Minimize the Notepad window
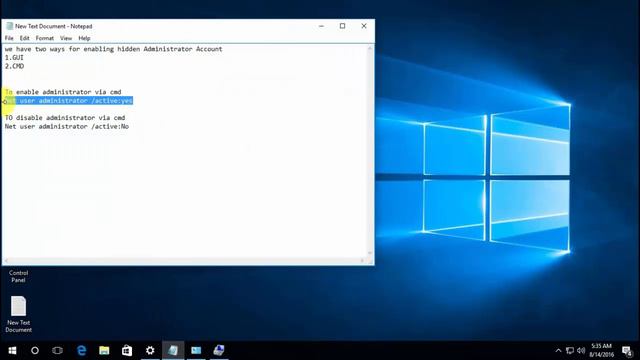 click(321, 26)
